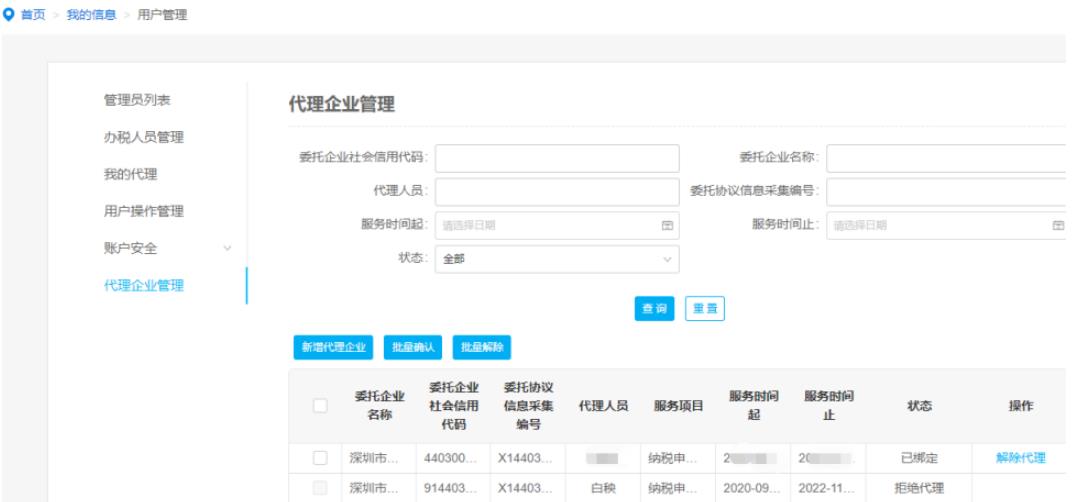Expand the 账户安全 submenu chevron
This screenshot has width=1076, height=502.
pyautogui.click(x=227, y=248)
